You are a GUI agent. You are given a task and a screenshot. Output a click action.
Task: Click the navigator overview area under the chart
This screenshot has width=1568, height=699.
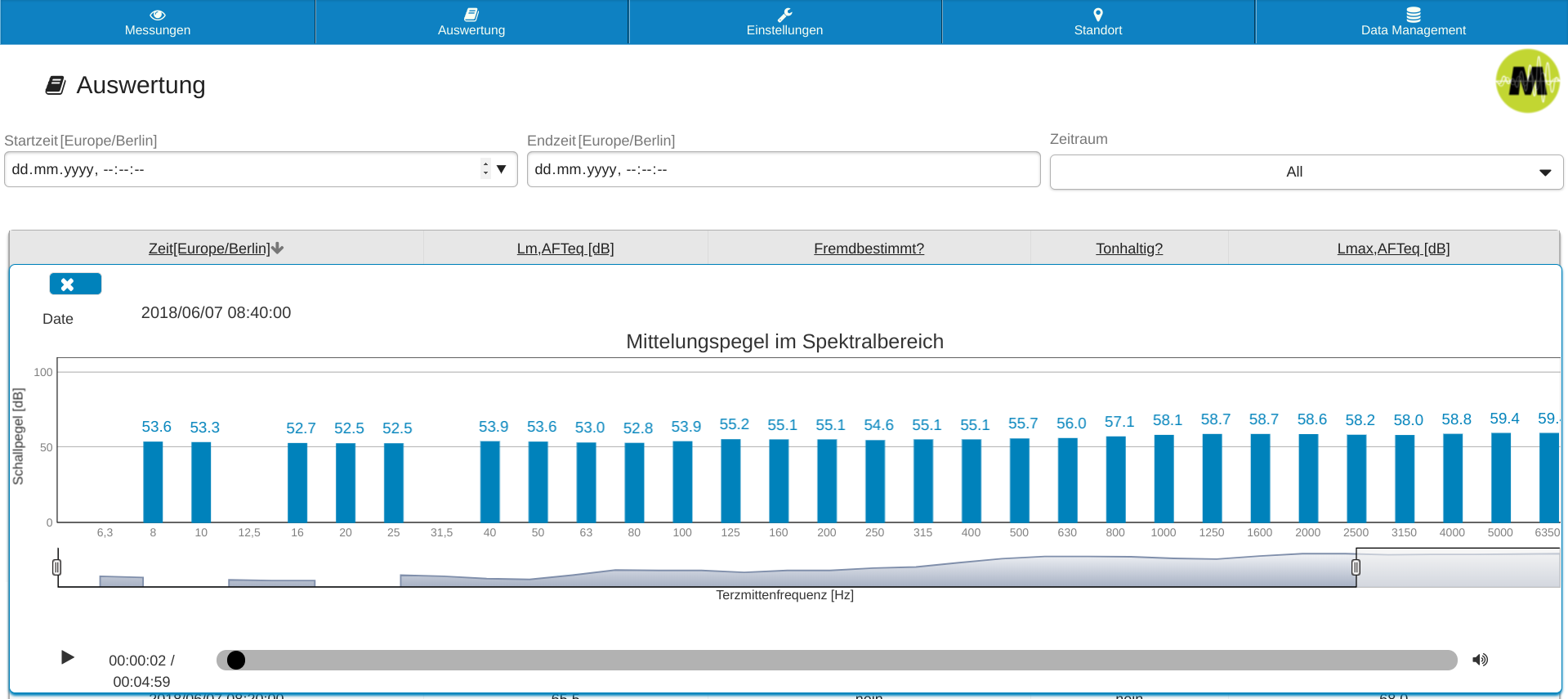809,567
